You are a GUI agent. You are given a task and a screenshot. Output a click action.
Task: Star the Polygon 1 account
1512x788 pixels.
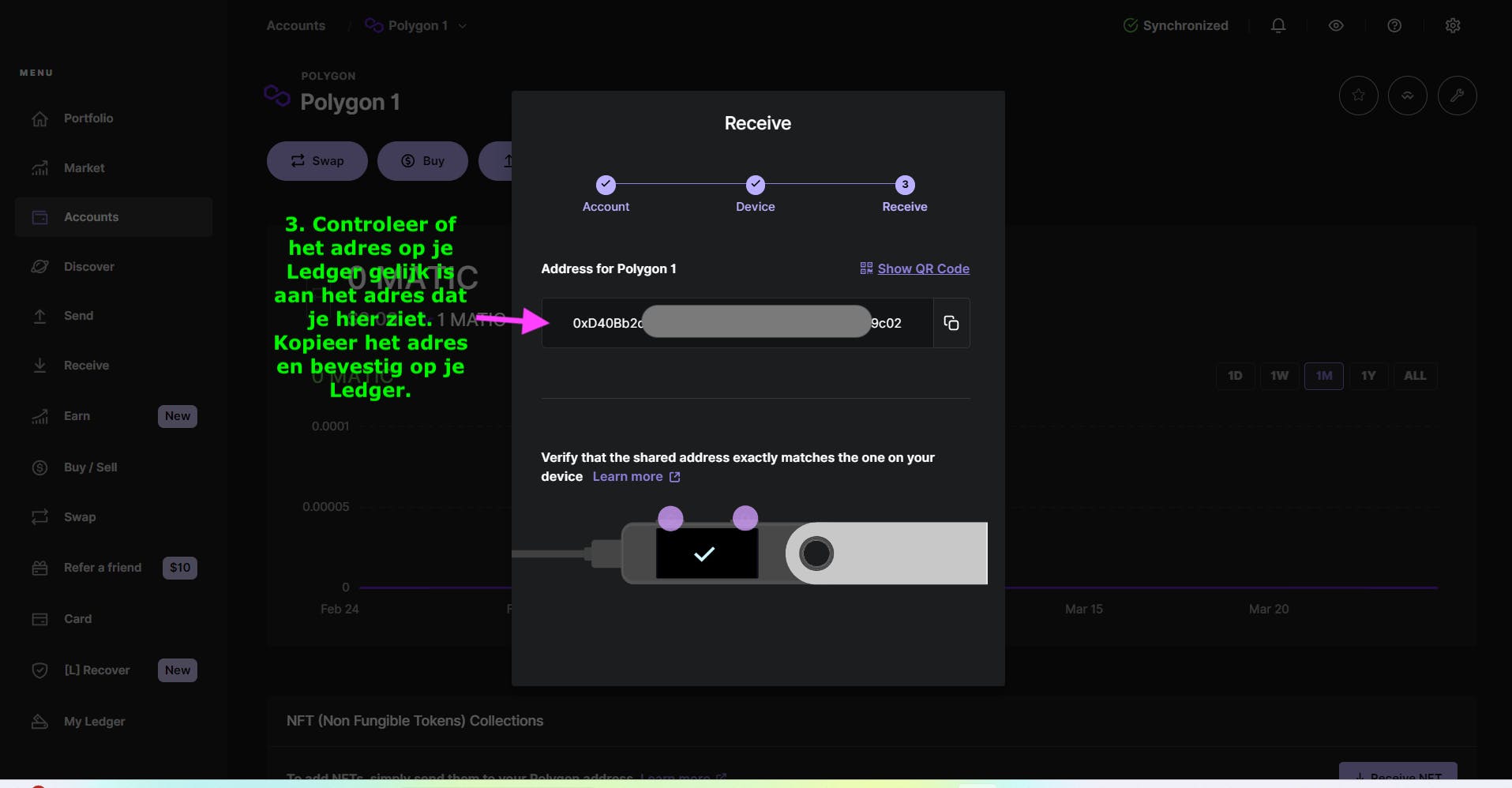pyautogui.click(x=1359, y=96)
